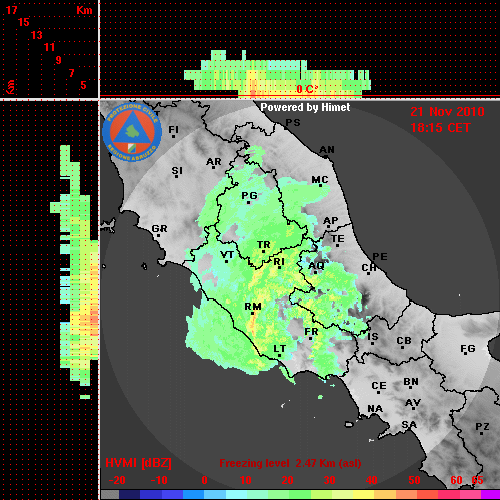This screenshot has width=500, height=500.
Task: Click the FI city label for Florence
Action: pyautogui.click(x=174, y=129)
